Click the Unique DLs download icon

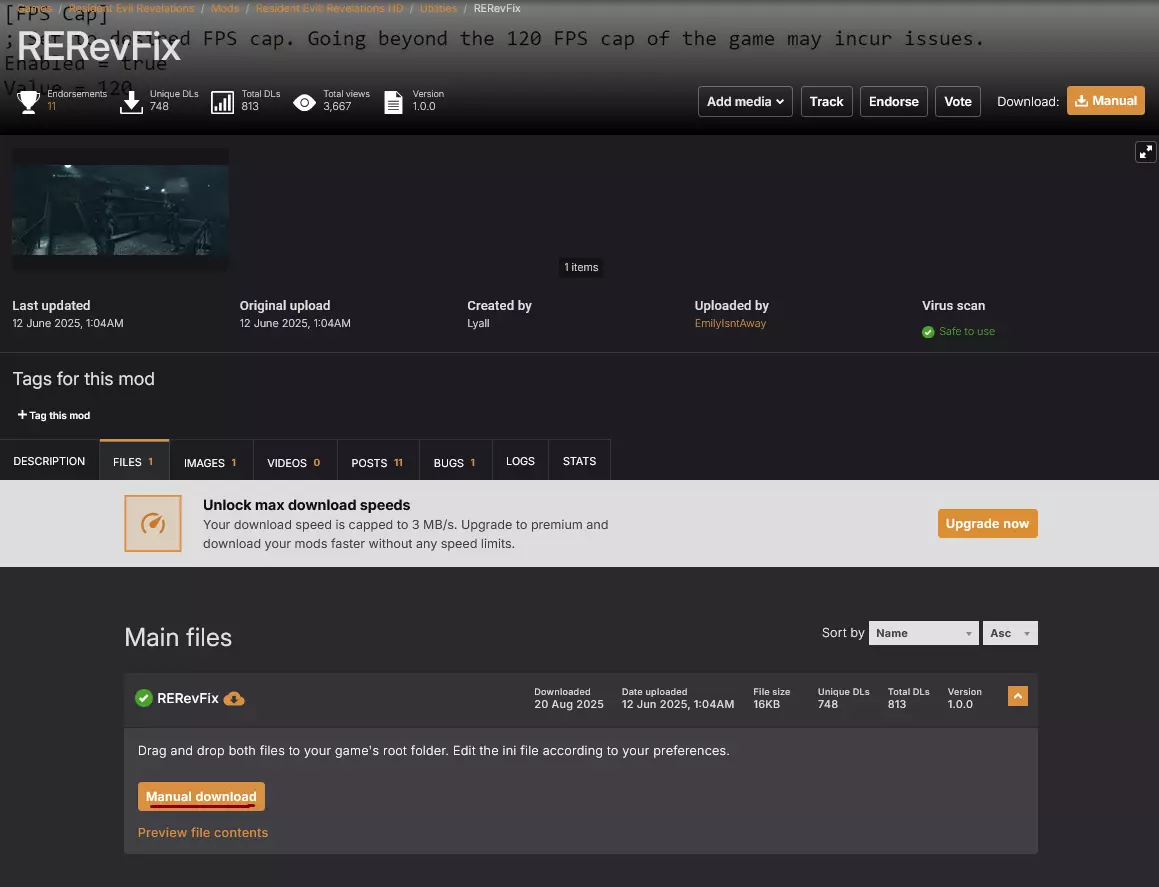[x=131, y=101]
